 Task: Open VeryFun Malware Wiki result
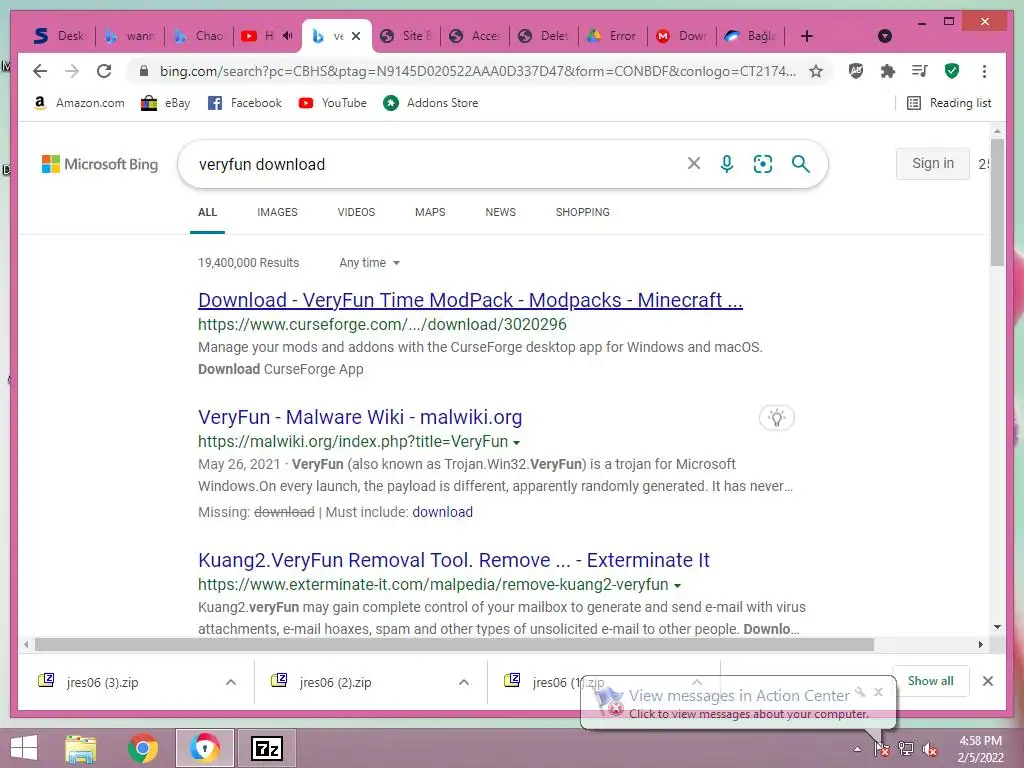click(x=360, y=417)
